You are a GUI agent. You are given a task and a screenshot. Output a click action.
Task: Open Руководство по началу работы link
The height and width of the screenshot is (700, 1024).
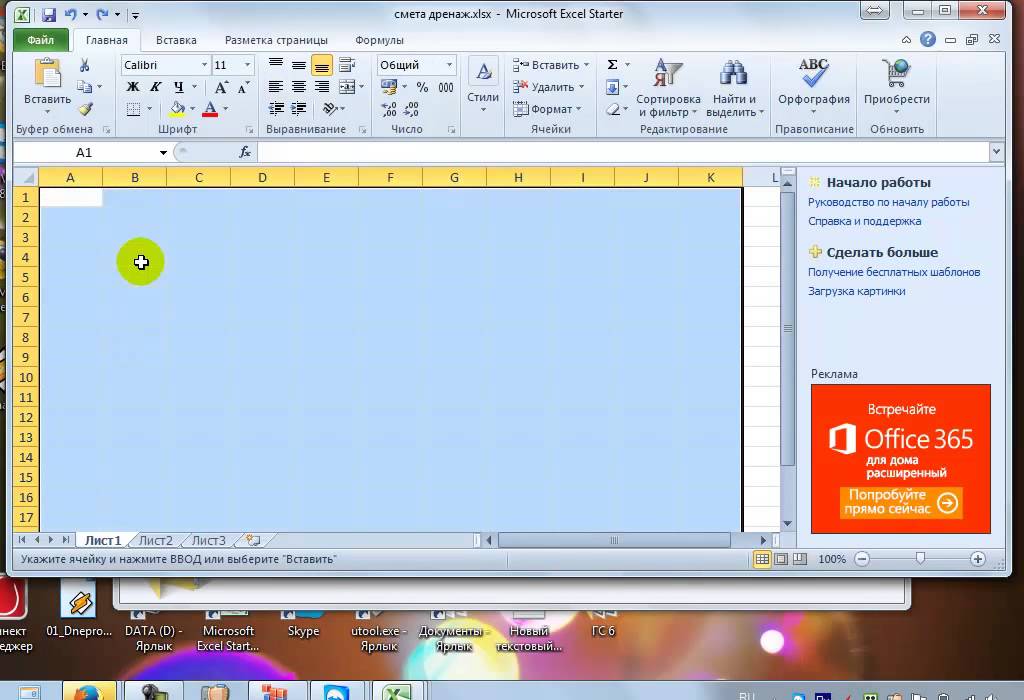(x=888, y=202)
